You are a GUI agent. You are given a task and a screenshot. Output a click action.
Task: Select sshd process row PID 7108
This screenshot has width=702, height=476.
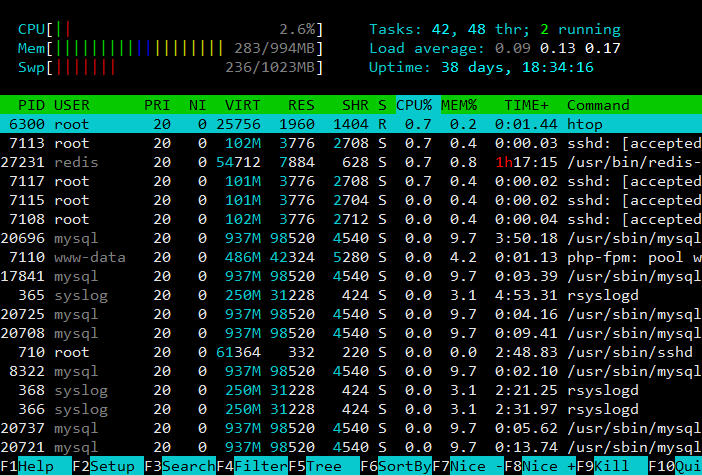[x=351, y=219]
